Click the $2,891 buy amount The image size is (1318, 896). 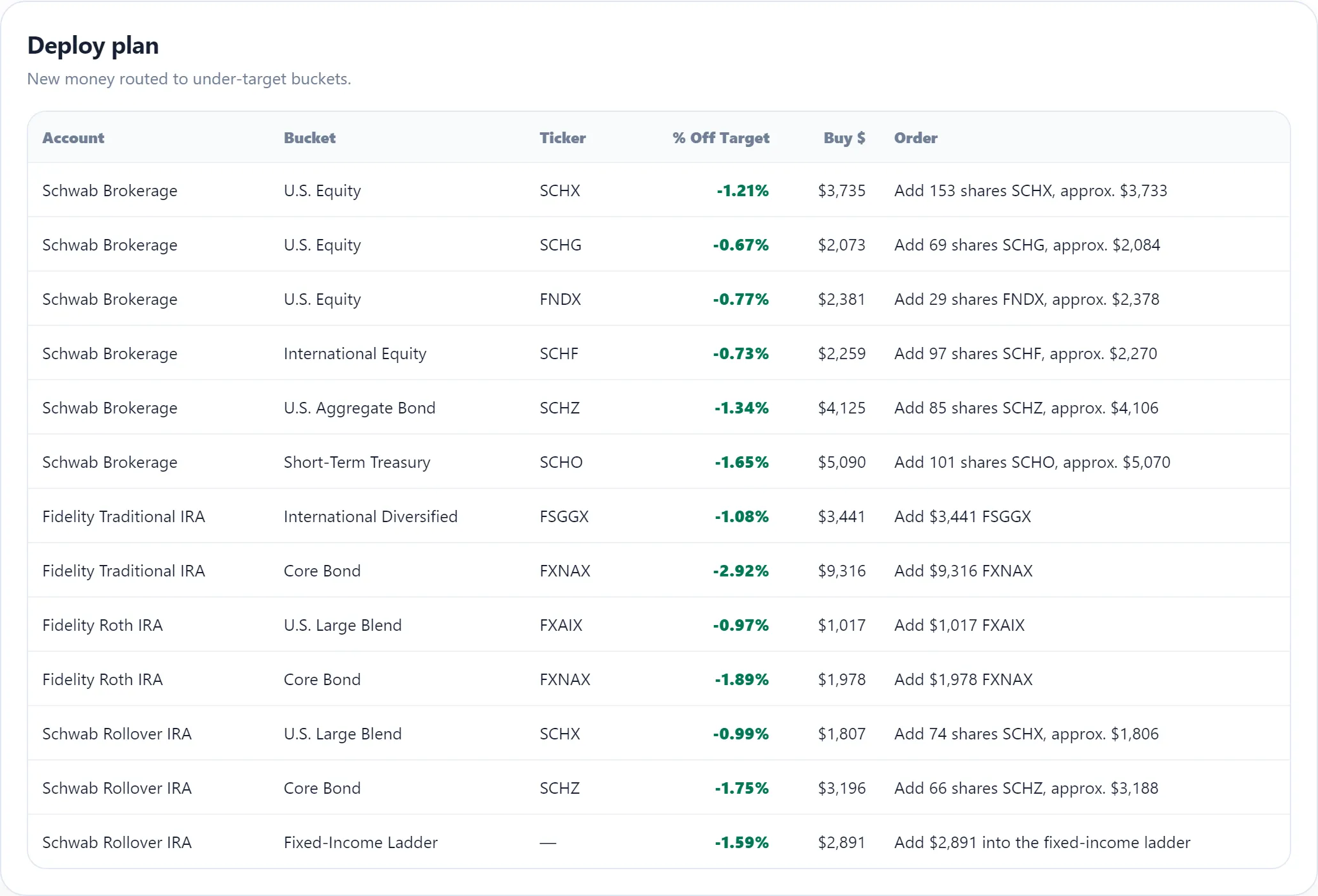842,842
